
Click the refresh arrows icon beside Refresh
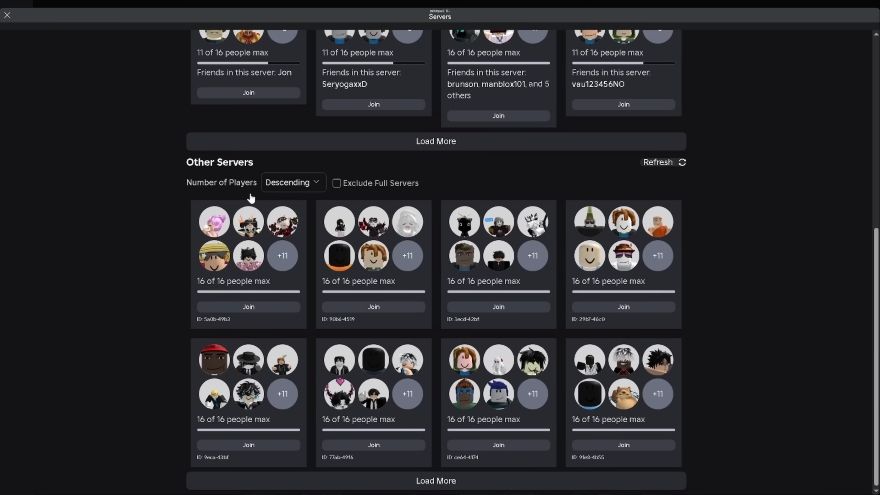coord(682,162)
